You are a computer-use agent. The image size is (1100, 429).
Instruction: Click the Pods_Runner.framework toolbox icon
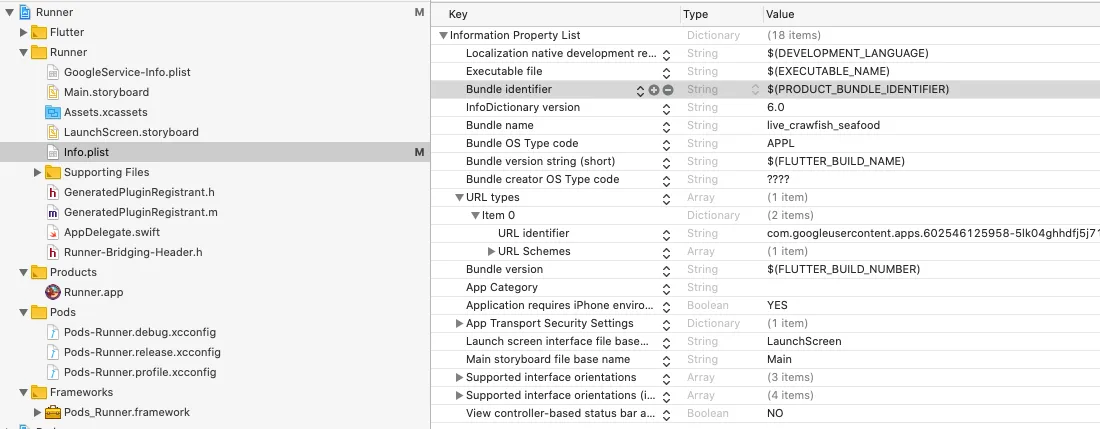click(54, 412)
